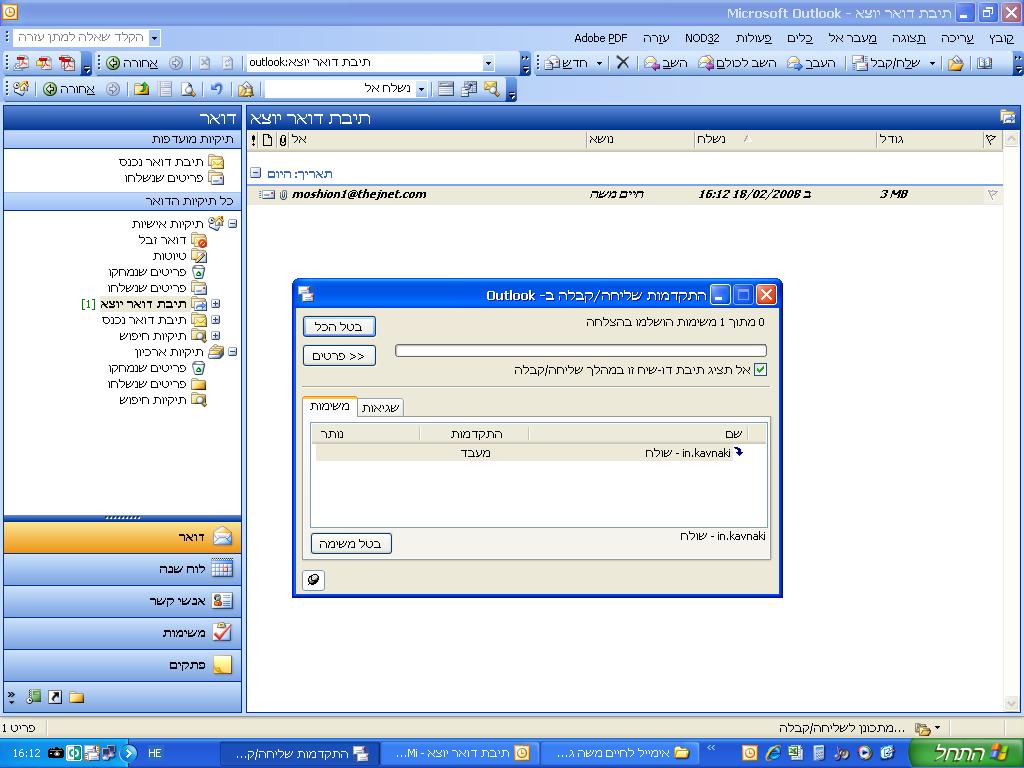
Task: Open the Send/Receive (שלח/קבל) dropdown arrow
Action: click(932, 63)
